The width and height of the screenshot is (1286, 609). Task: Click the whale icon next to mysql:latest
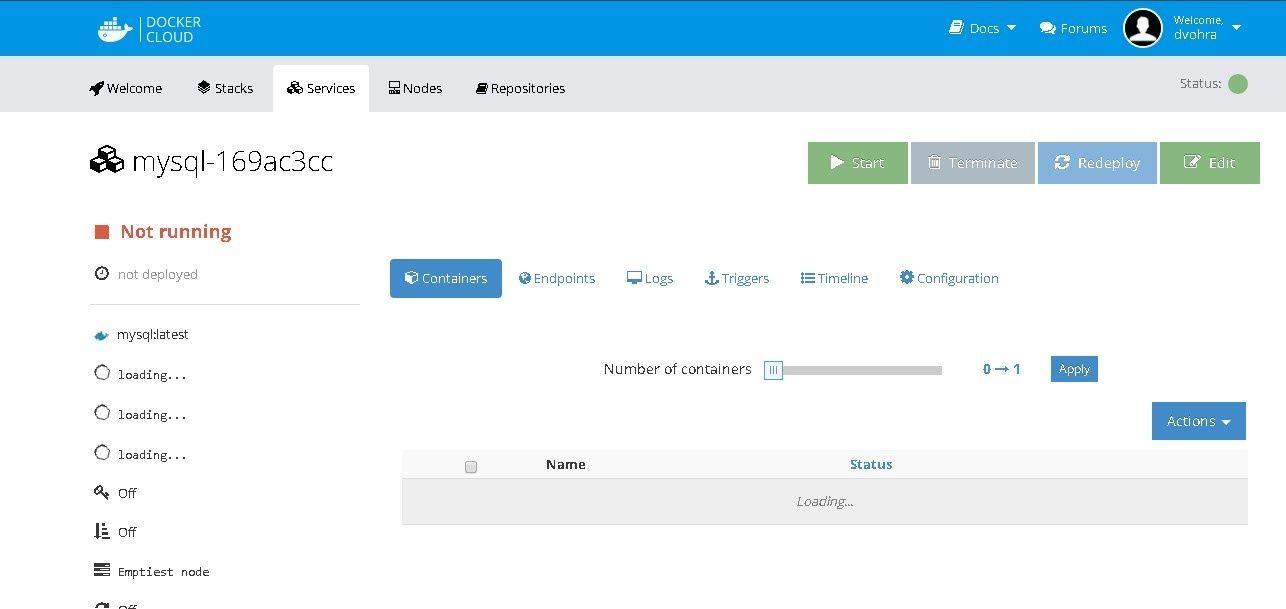click(x=101, y=335)
